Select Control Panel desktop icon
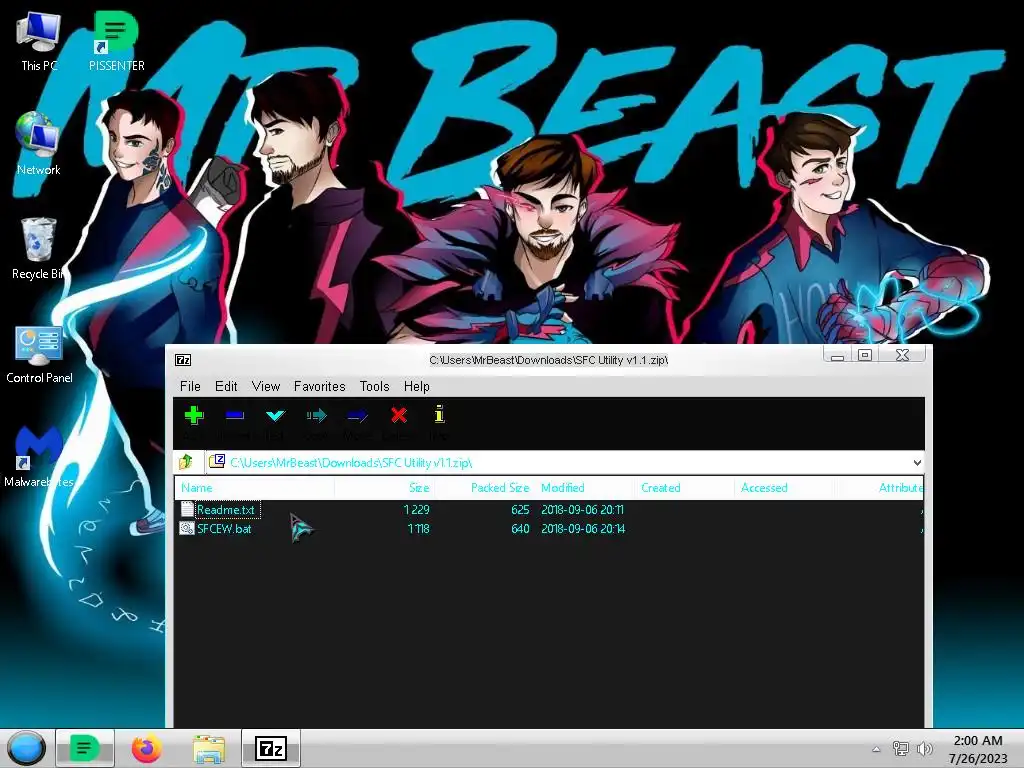Viewport: 1024px width, 768px height. point(39,354)
